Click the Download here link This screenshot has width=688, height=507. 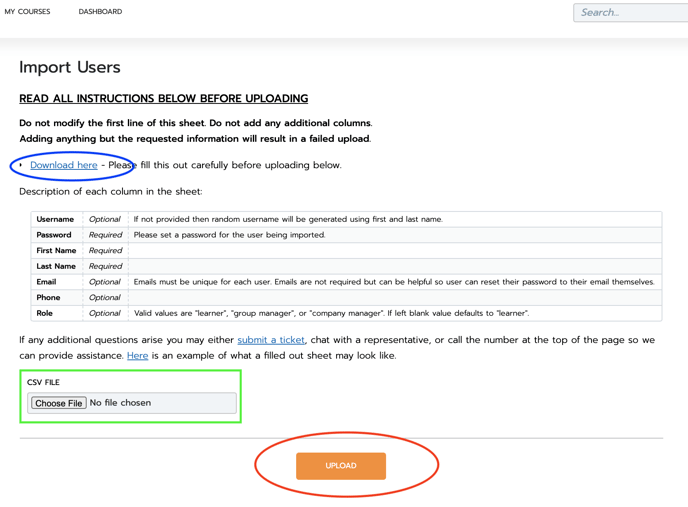click(64, 165)
